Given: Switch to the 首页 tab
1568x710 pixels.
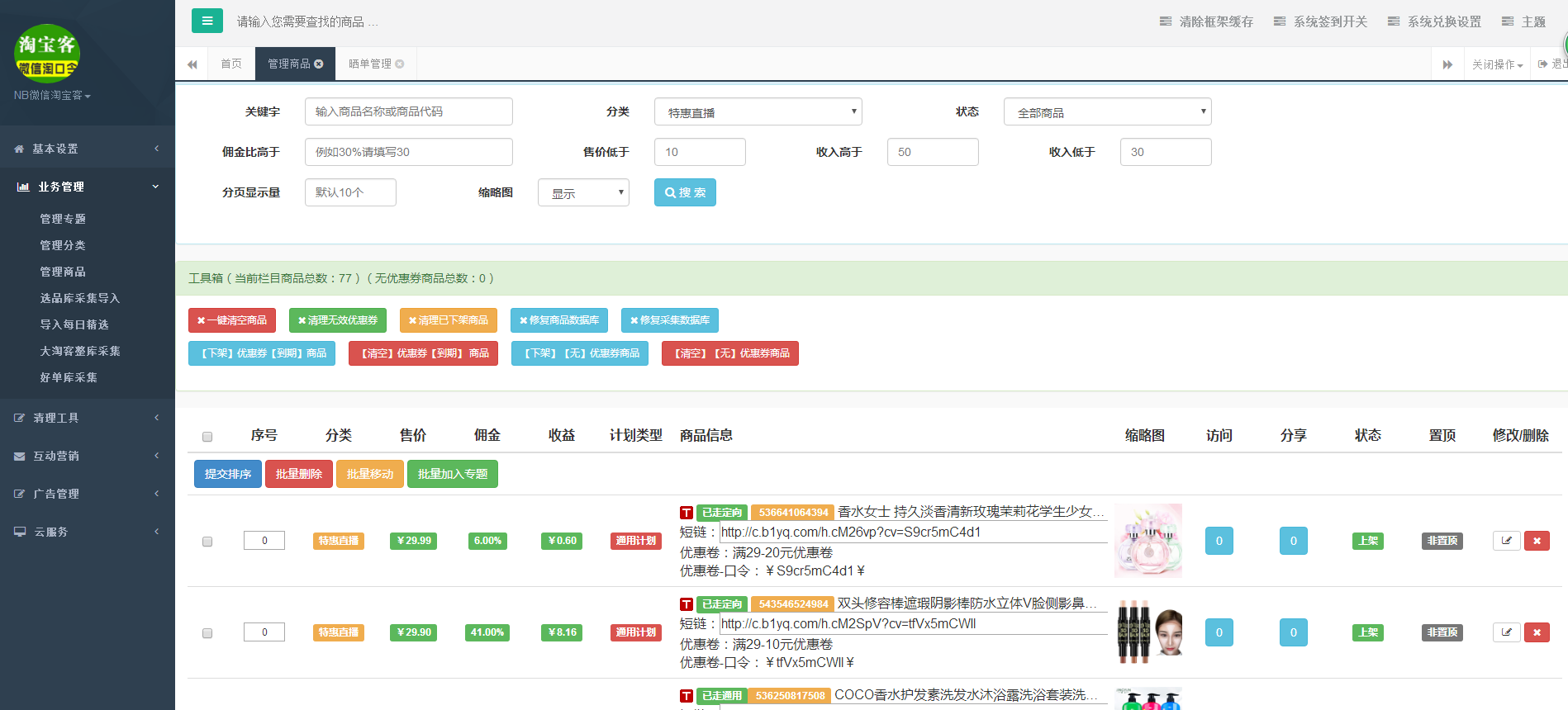Looking at the screenshot, I should [231, 64].
